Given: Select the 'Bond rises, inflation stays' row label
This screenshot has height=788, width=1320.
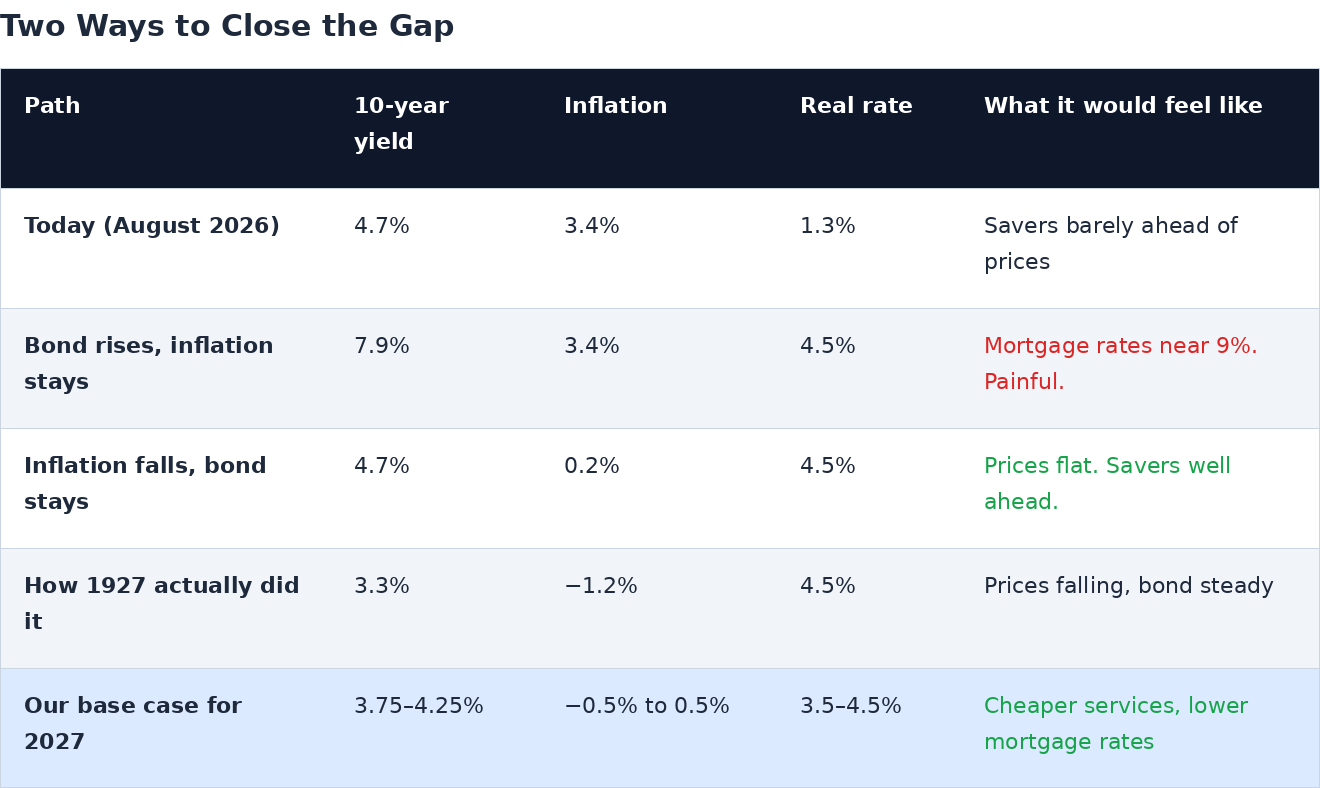Looking at the screenshot, I should pos(149,365).
